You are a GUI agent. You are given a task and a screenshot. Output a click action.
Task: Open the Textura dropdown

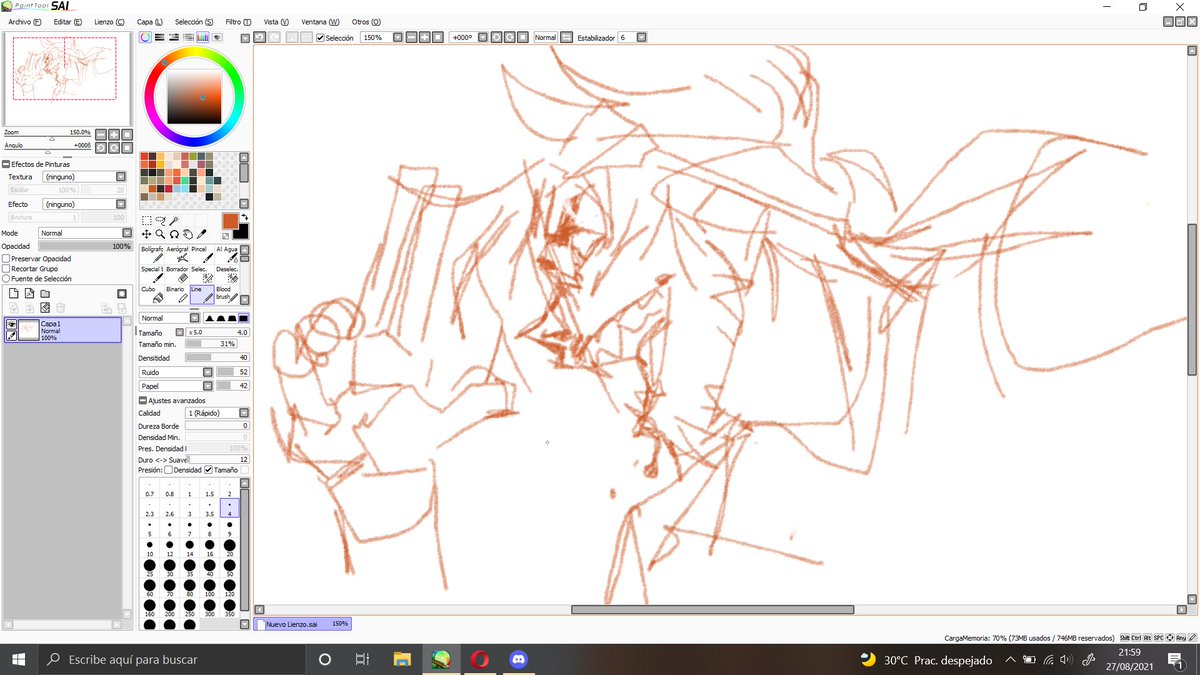(x=85, y=177)
